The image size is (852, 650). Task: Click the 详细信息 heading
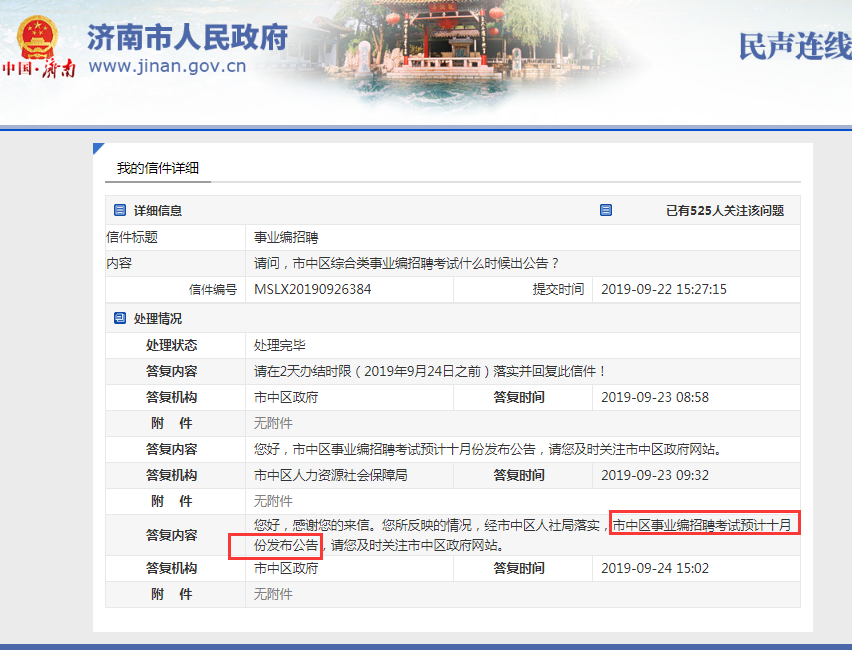(158, 211)
